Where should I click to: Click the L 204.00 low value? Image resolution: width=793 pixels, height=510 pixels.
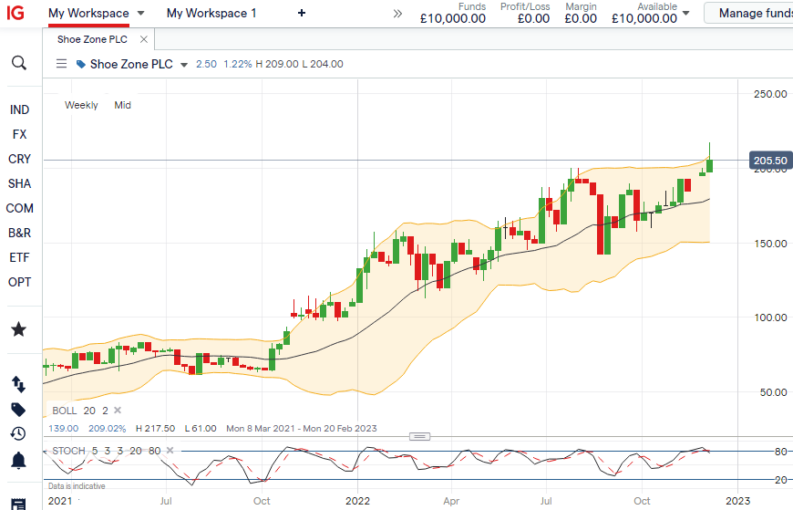(x=323, y=64)
